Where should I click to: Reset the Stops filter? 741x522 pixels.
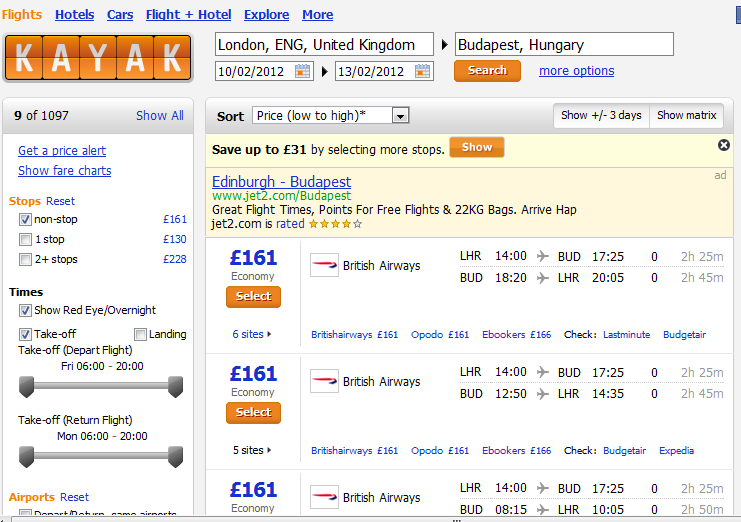pyautogui.click(x=60, y=201)
